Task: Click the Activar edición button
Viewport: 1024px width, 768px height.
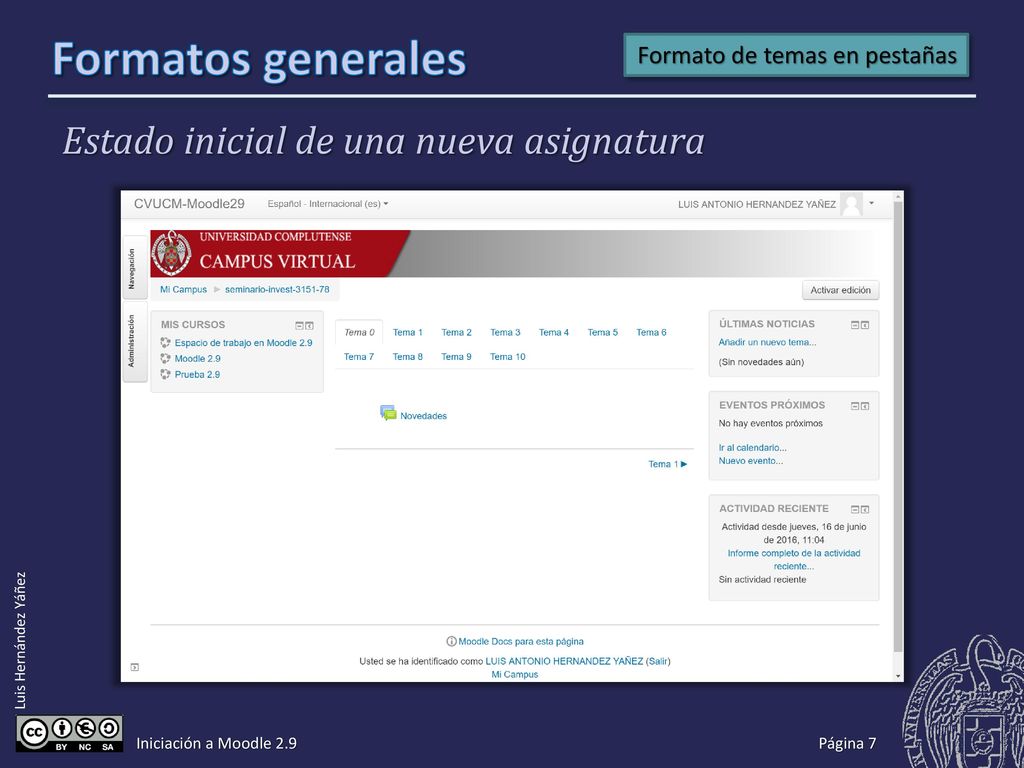Action: click(840, 290)
